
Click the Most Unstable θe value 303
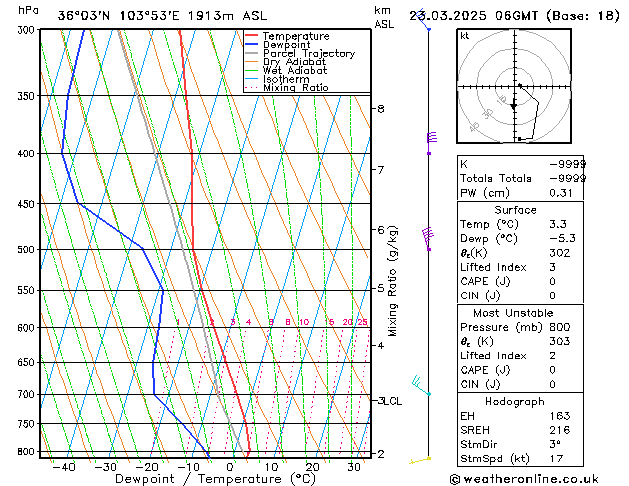tap(560, 341)
